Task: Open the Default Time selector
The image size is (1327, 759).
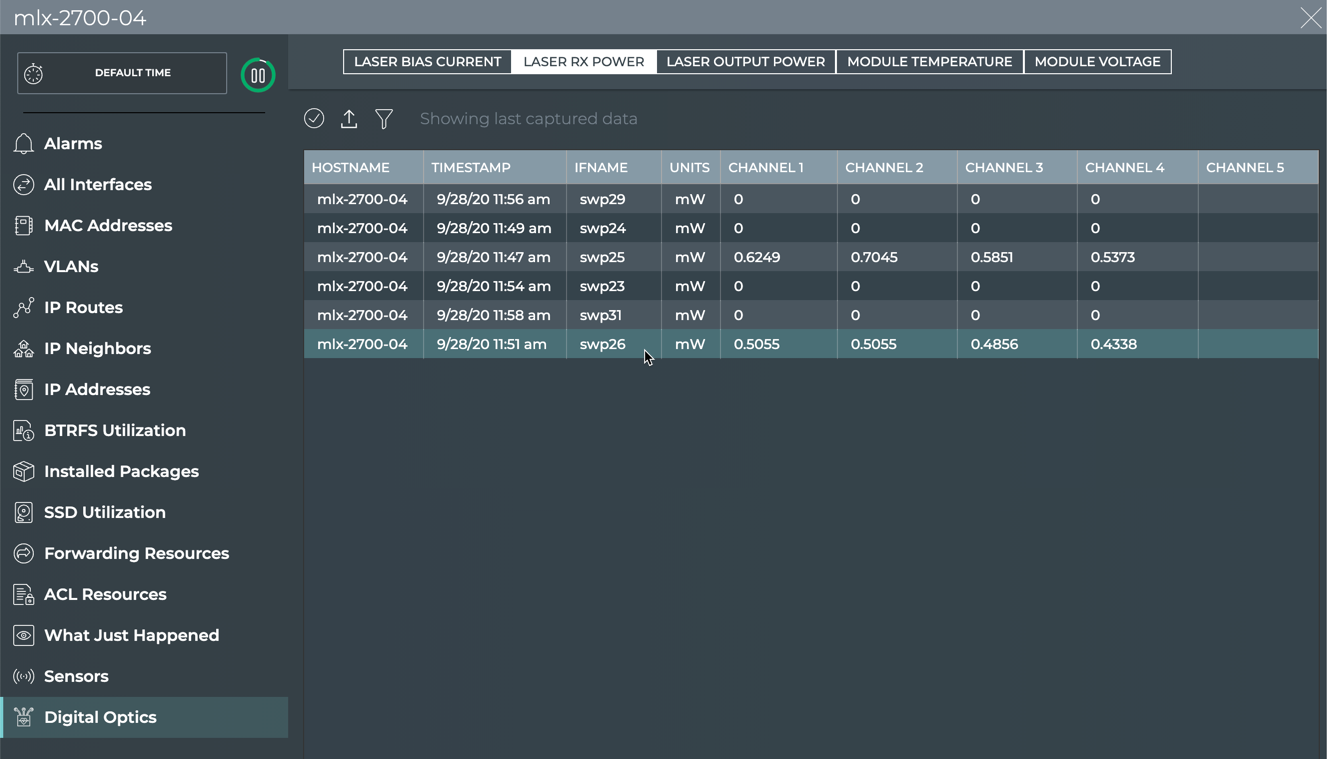Action: coord(122,73)
